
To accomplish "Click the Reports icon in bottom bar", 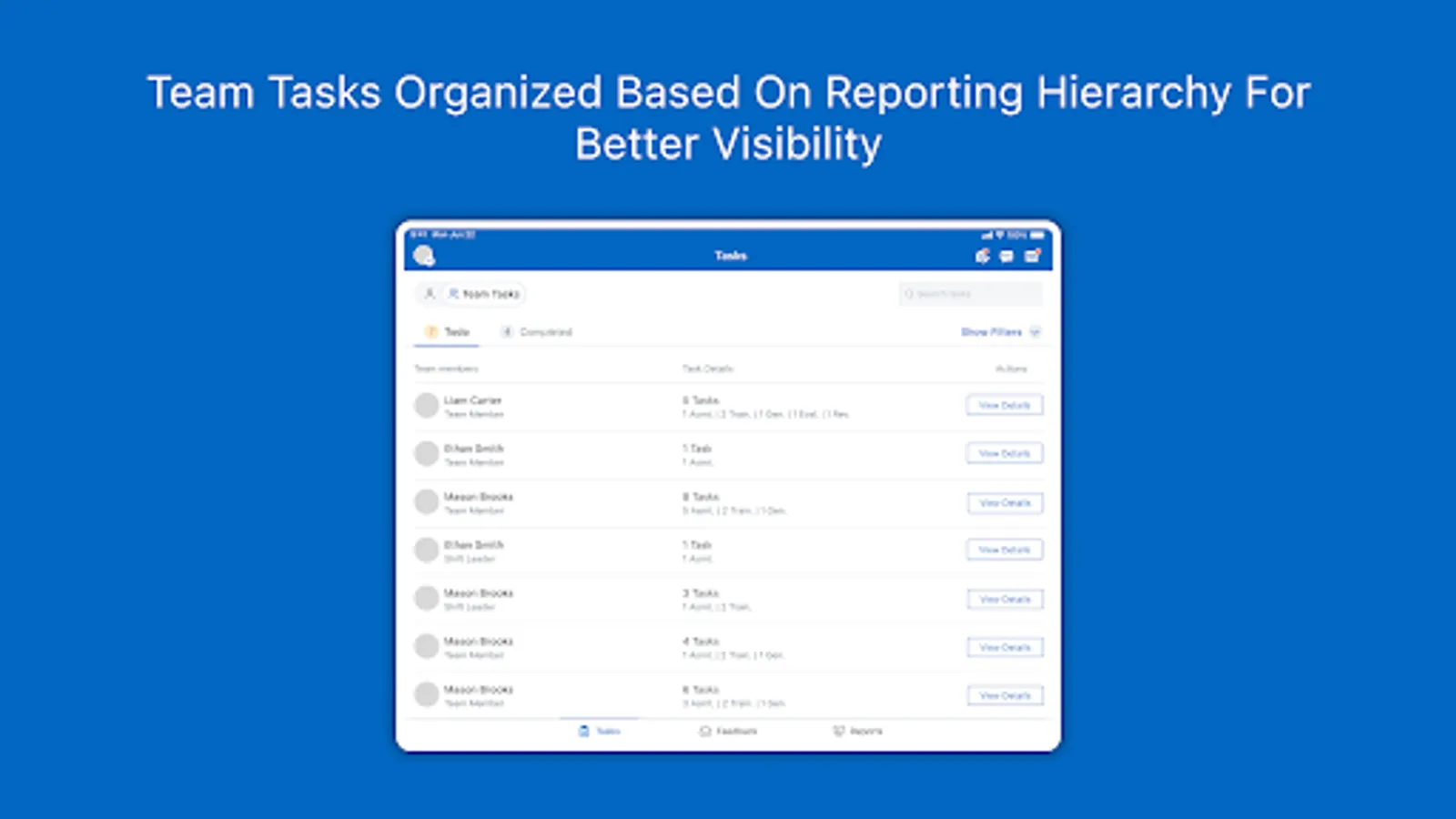I will click(x=857, y=732).
